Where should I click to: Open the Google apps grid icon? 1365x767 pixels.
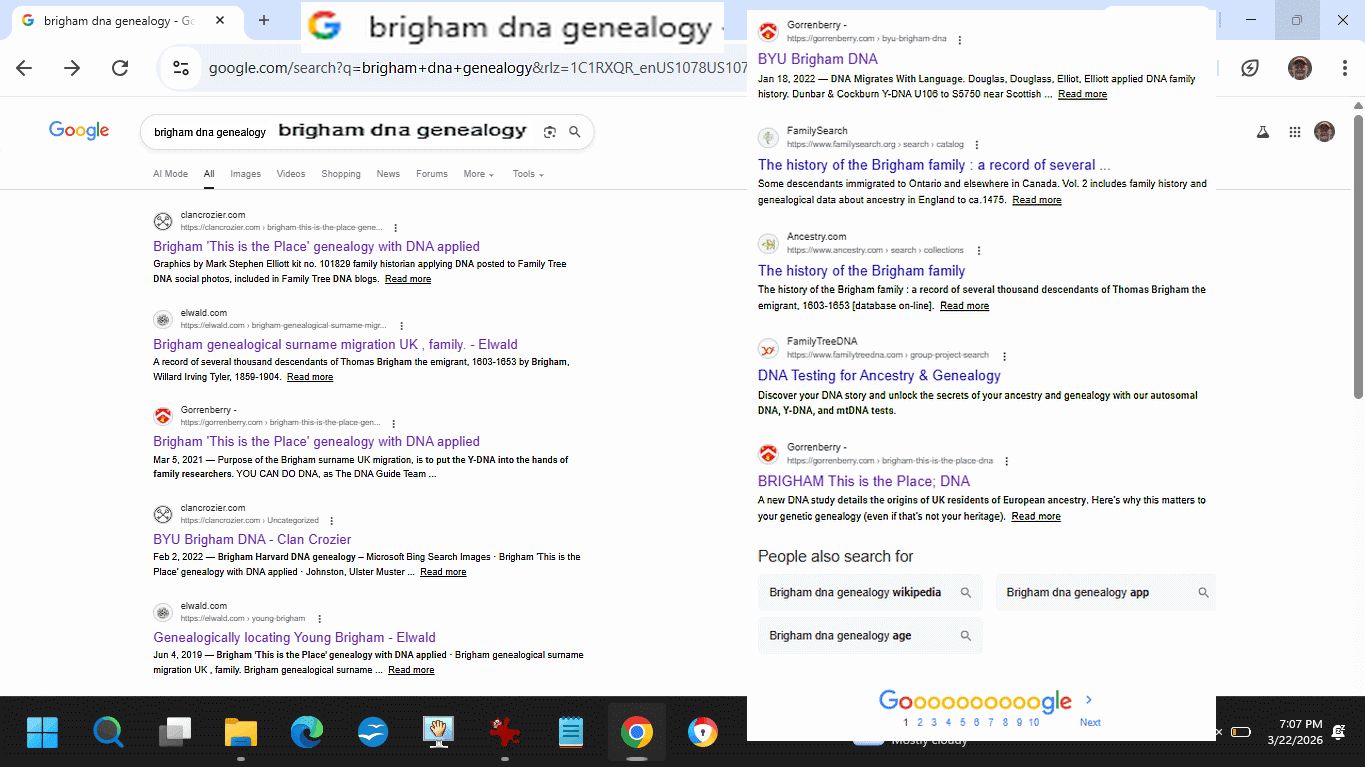click(1295, 132)
